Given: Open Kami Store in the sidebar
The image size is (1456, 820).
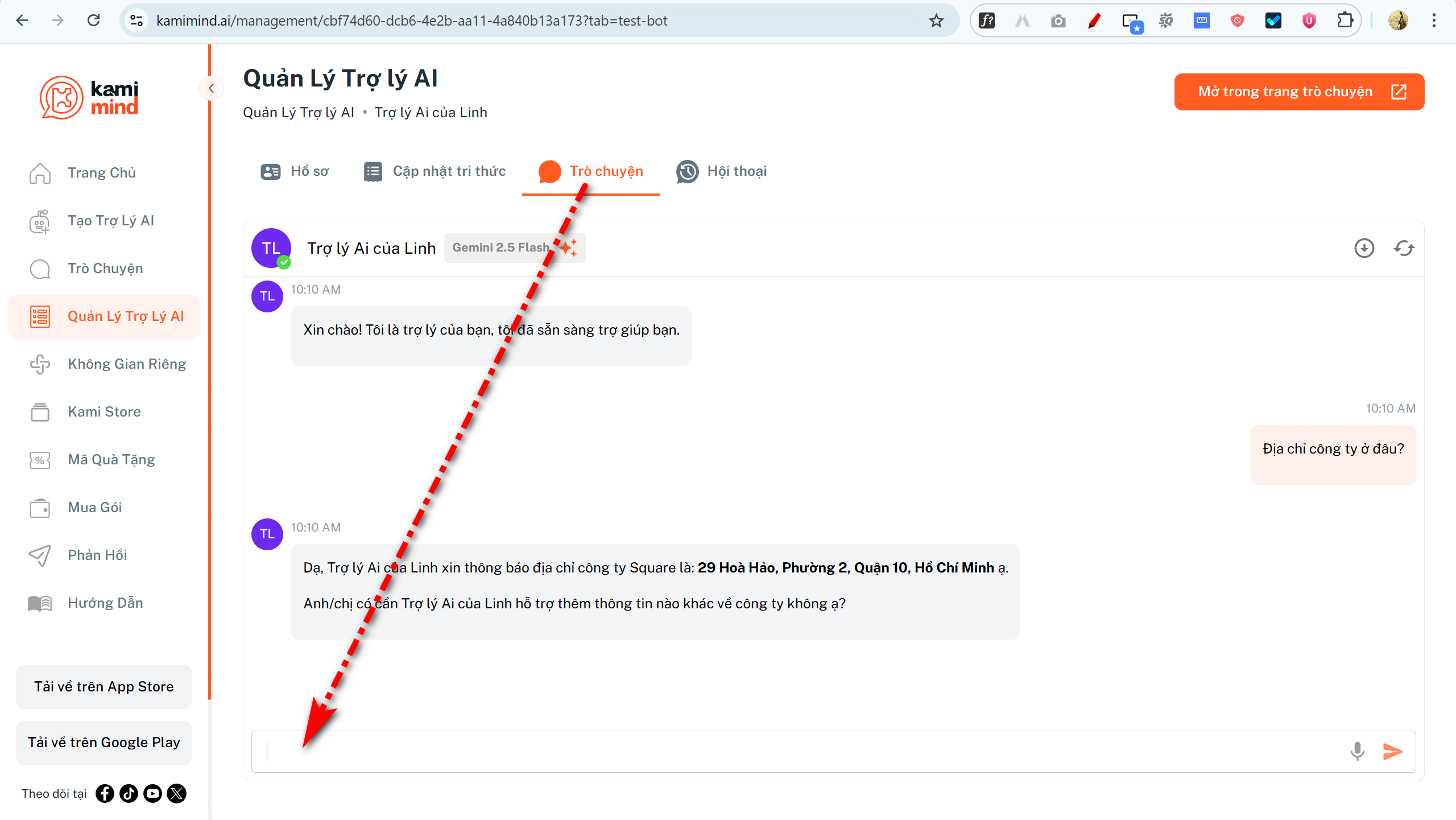Looking at the screenshot, I should coord(104,411).
